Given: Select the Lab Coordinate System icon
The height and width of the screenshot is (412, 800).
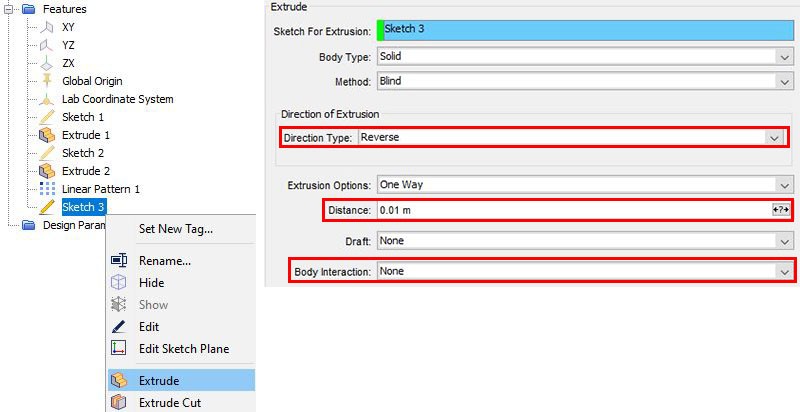Looking at the screenshot, I should tap(46, 99).
